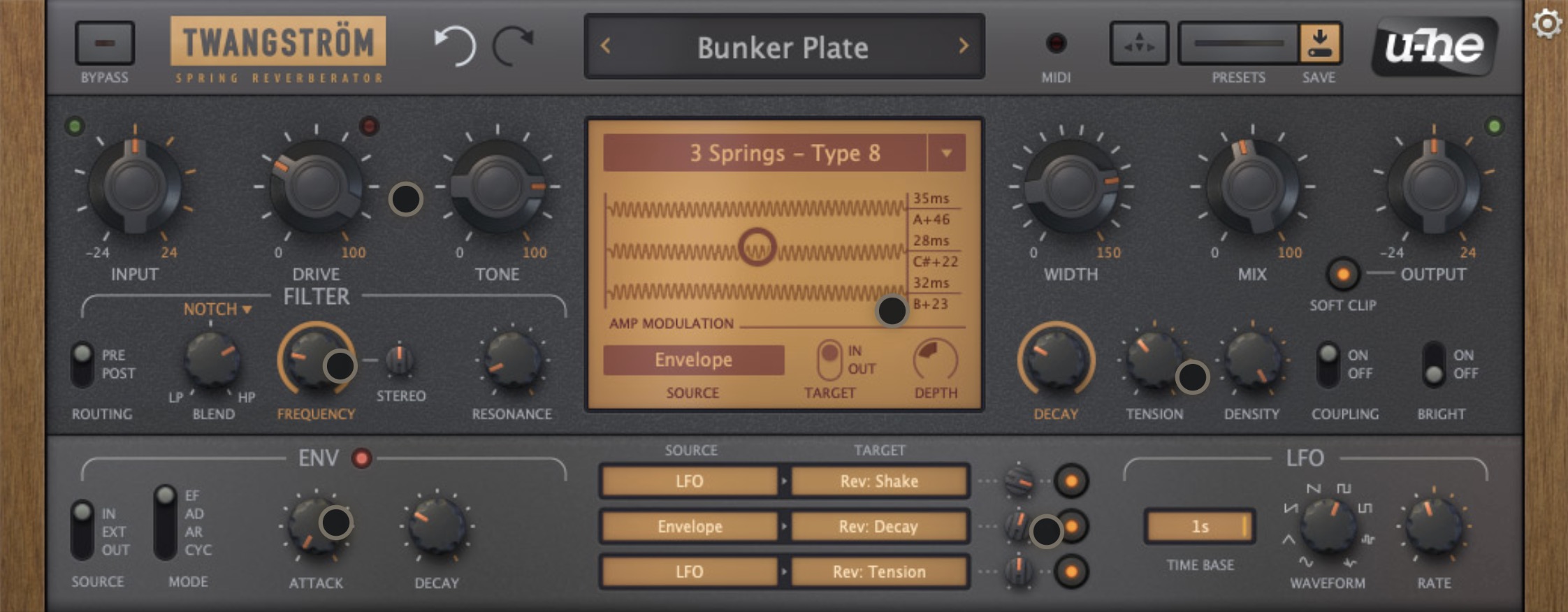Redo the last undone change

click(x=513, y=46)
